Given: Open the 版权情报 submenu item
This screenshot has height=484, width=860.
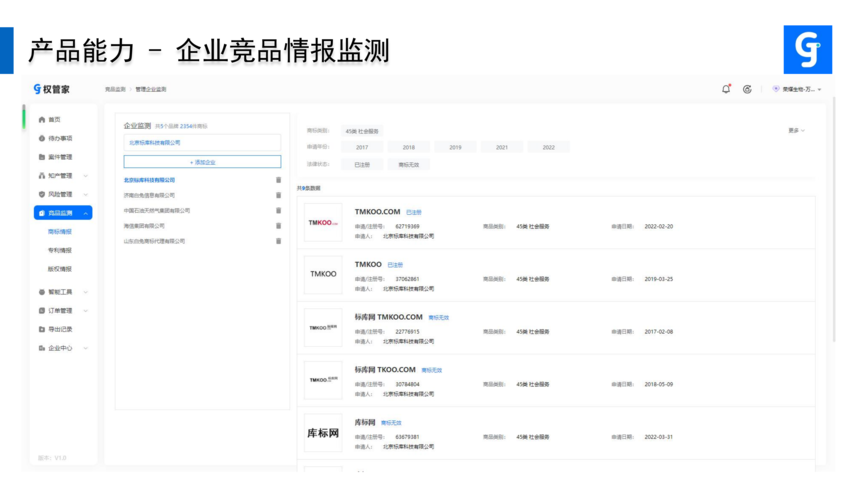Looking at the screenshot, I should coord(60,269).
